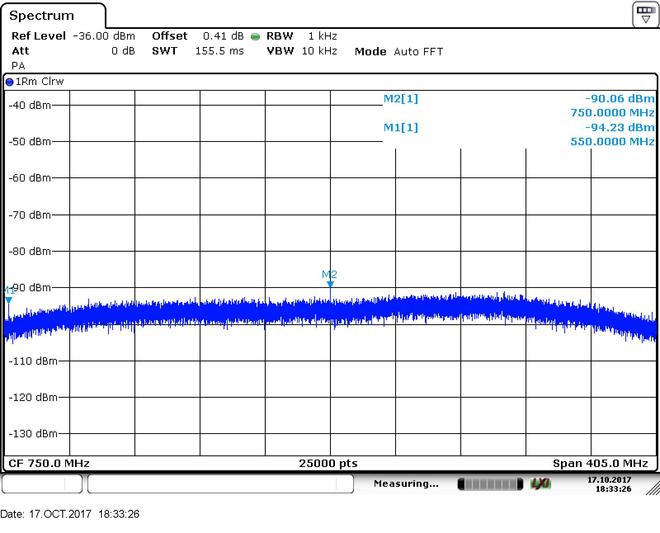Select the RBW 1 kHz value
Image resolution: width=660 pixels, height=533 pixels.
pyautogui.click(x=322, y=36)
